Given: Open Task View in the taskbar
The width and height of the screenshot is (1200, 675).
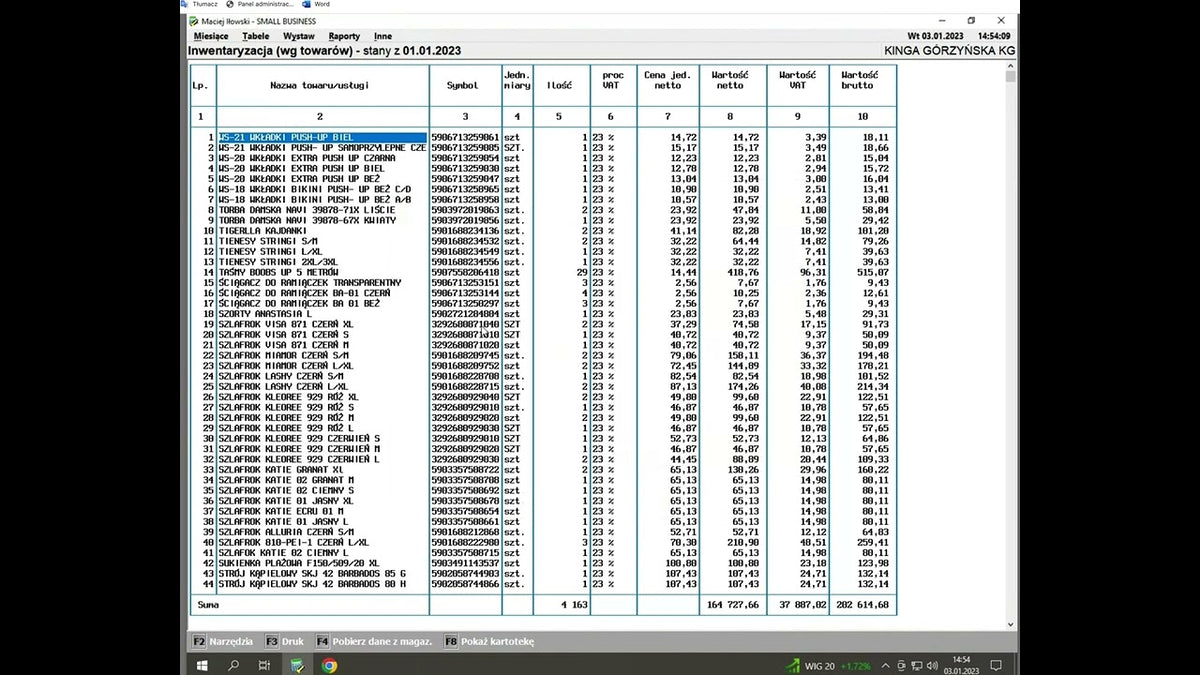Looking at the screenshot, I should (264, 665).
